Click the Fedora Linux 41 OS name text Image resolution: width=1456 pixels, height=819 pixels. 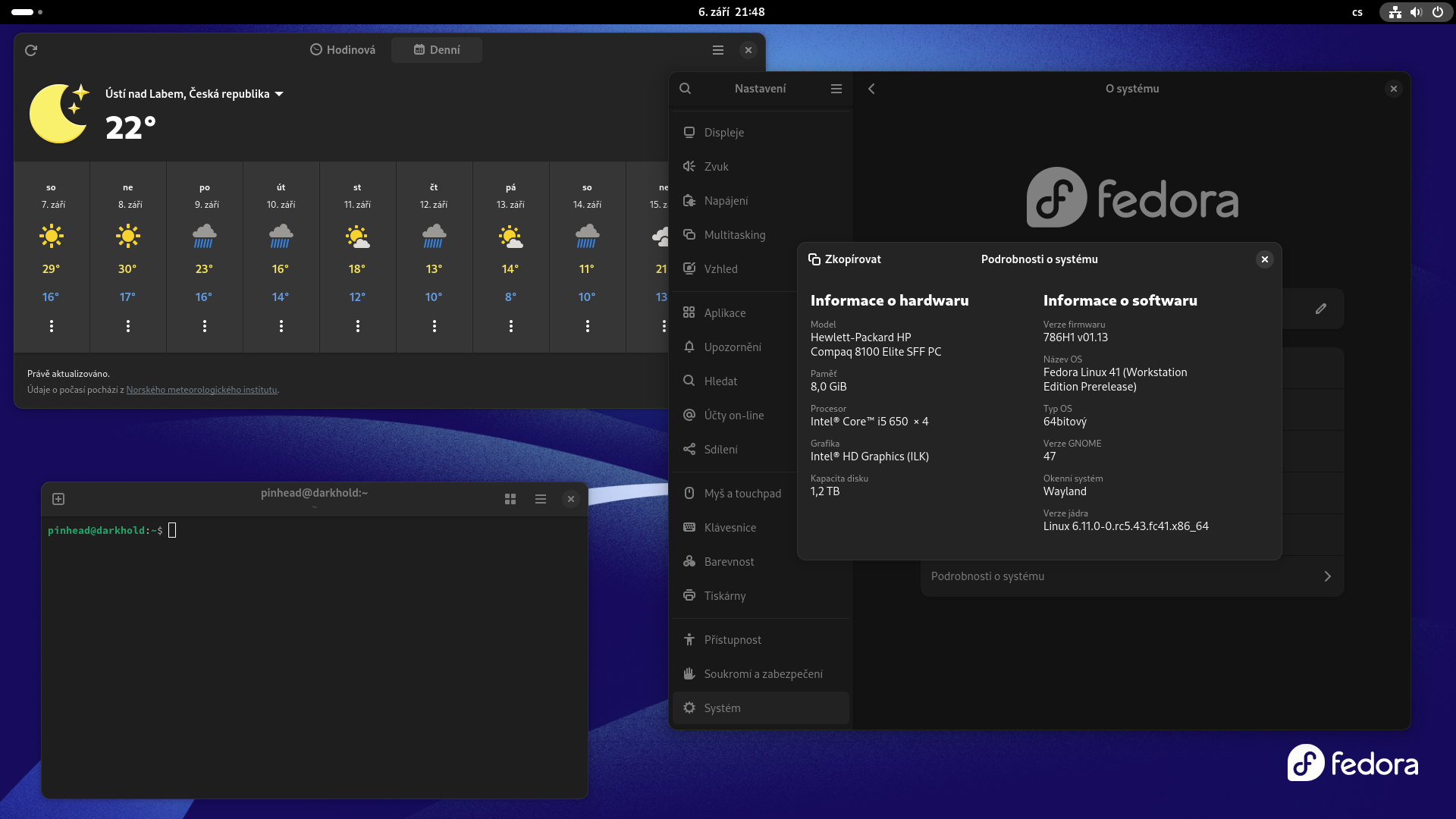(1115, 379)
